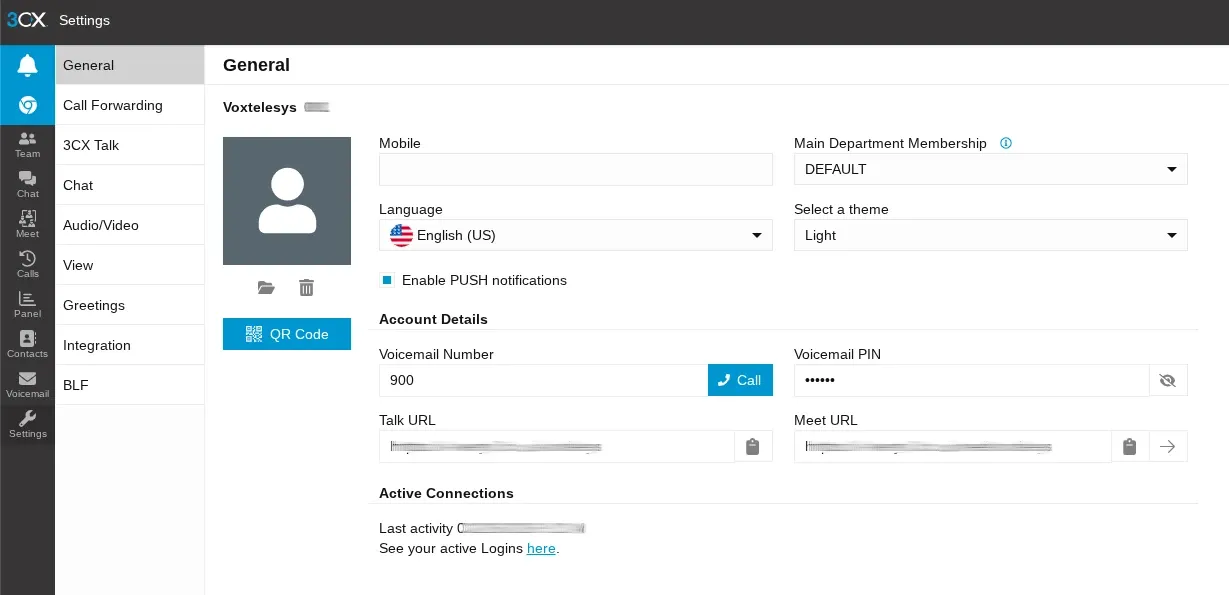
Task: Click info icon beside Main Department Membership
Action: click(1006, 143)
